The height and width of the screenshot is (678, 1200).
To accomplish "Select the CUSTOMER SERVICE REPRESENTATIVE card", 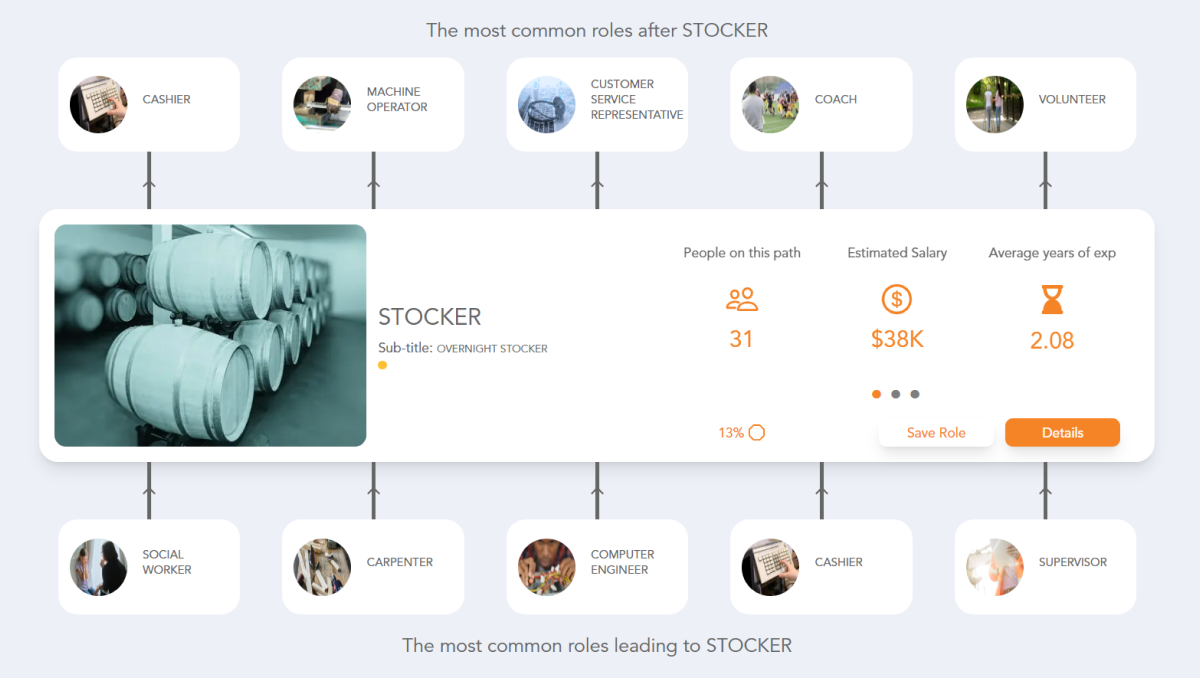I will (597, 103).
